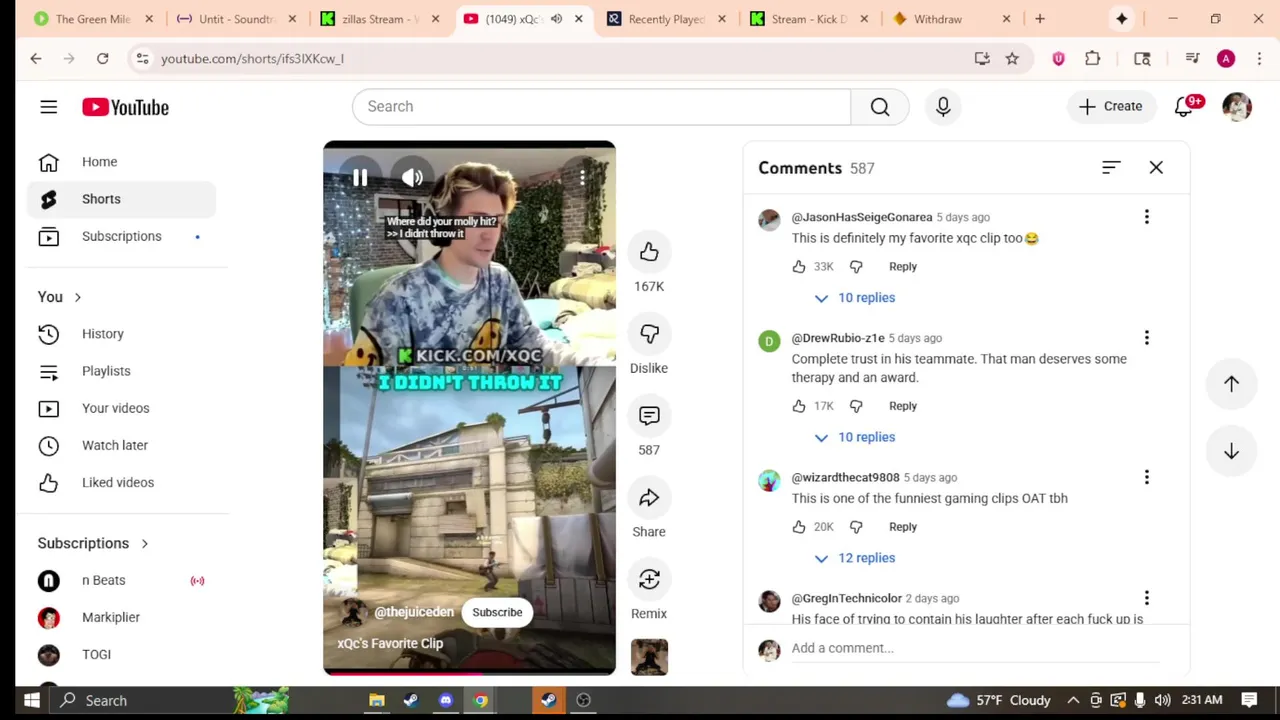This screenshot has width=1280, height=720.
Task: Reply to JasonHasSeigeGonarea's comment
Action: 903,267
